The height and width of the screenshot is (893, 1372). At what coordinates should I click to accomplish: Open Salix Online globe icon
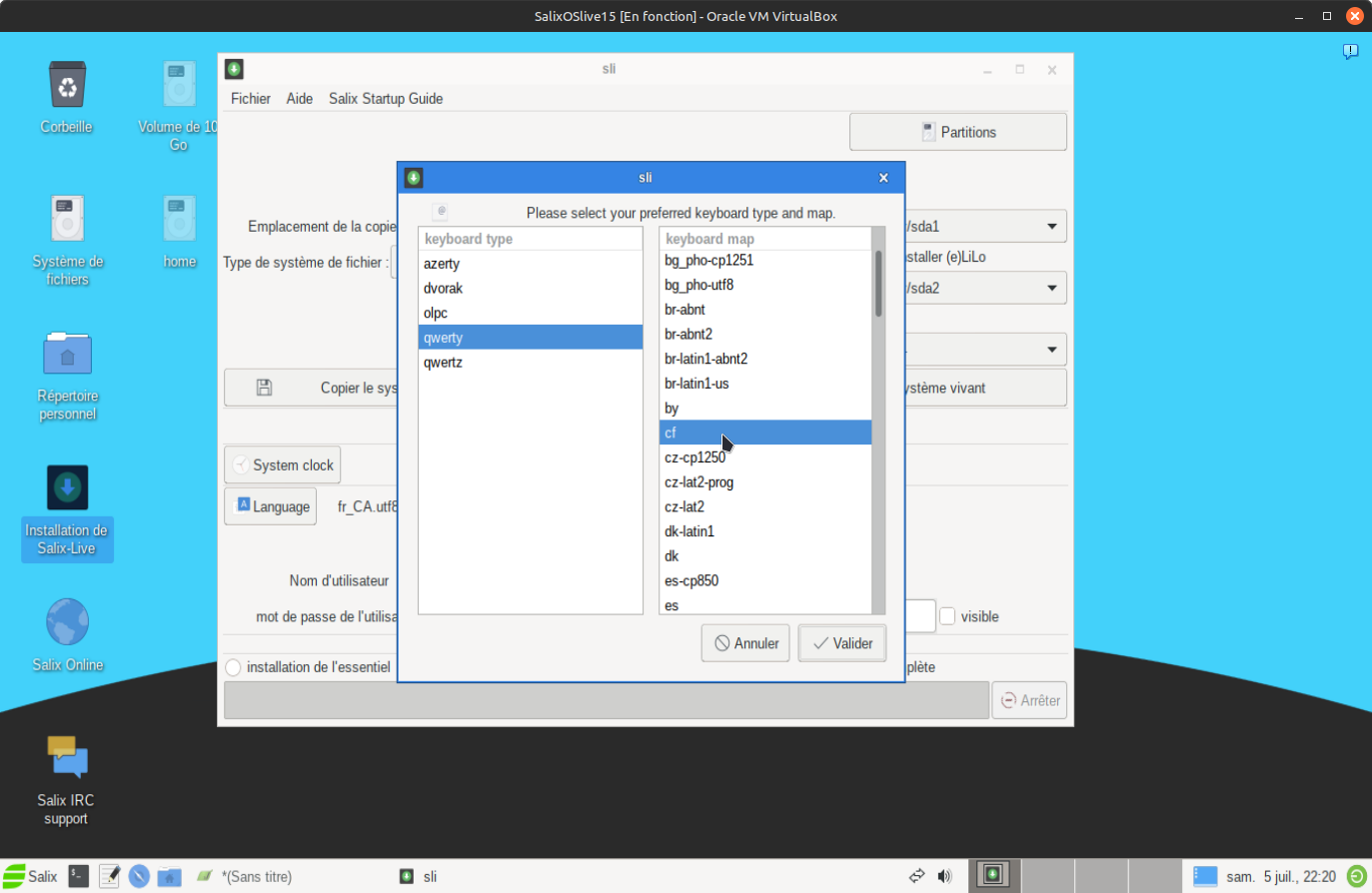point(67,623)
